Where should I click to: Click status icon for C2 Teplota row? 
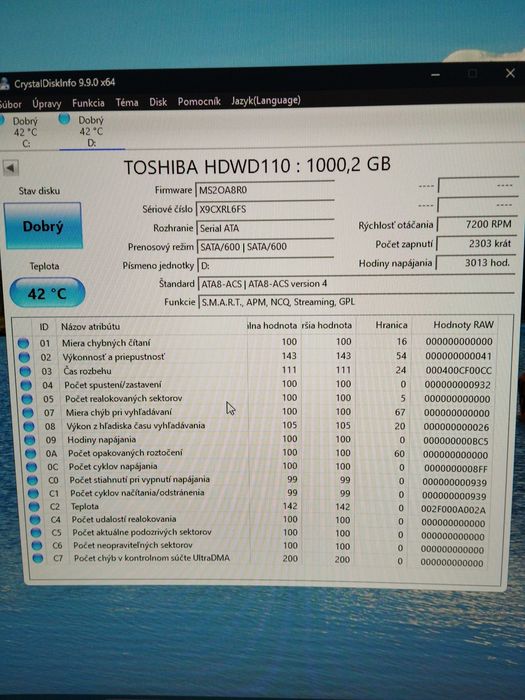[34, 507]
